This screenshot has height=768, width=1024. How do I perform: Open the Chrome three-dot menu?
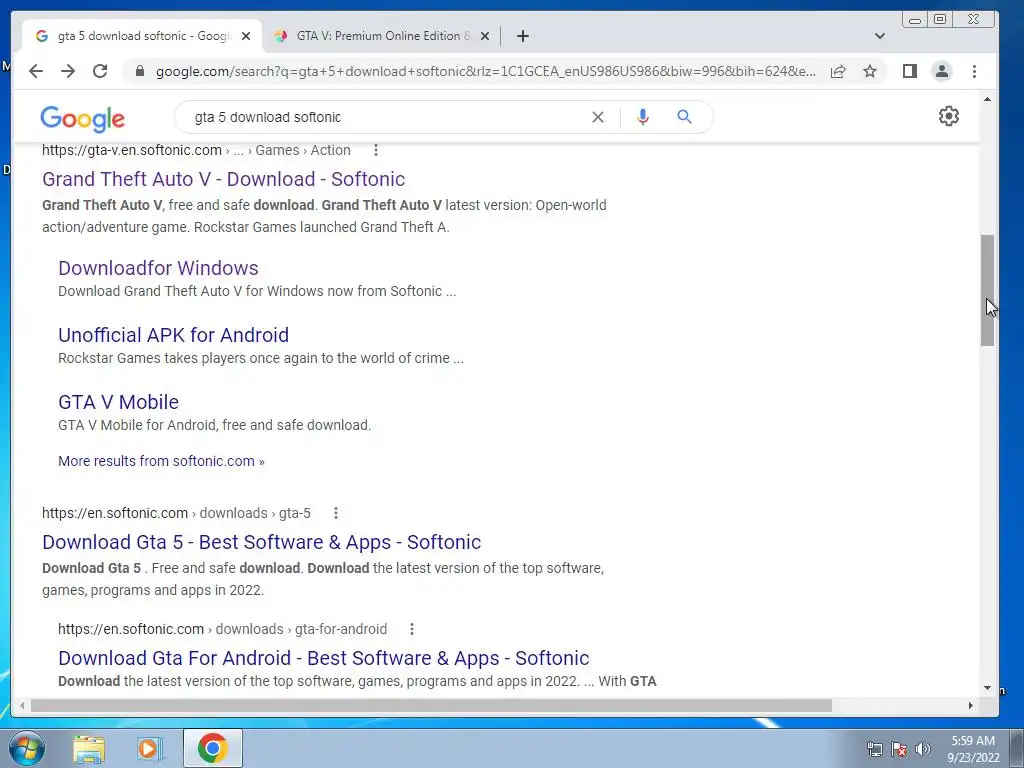[x=974, y=71]
